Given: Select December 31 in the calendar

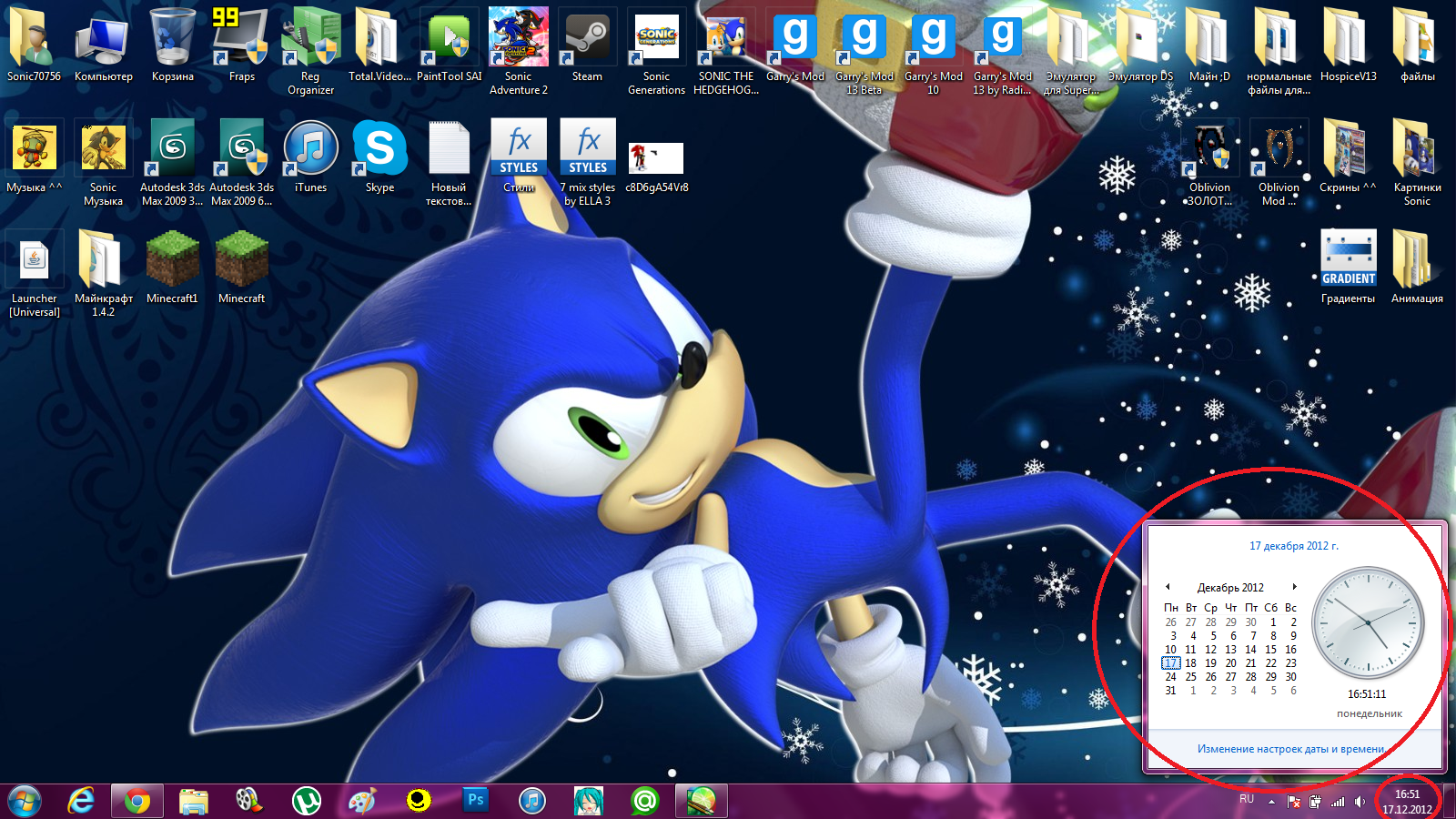Looking at the screenshot, I should pyautogui.click(x=1170, y=690).
